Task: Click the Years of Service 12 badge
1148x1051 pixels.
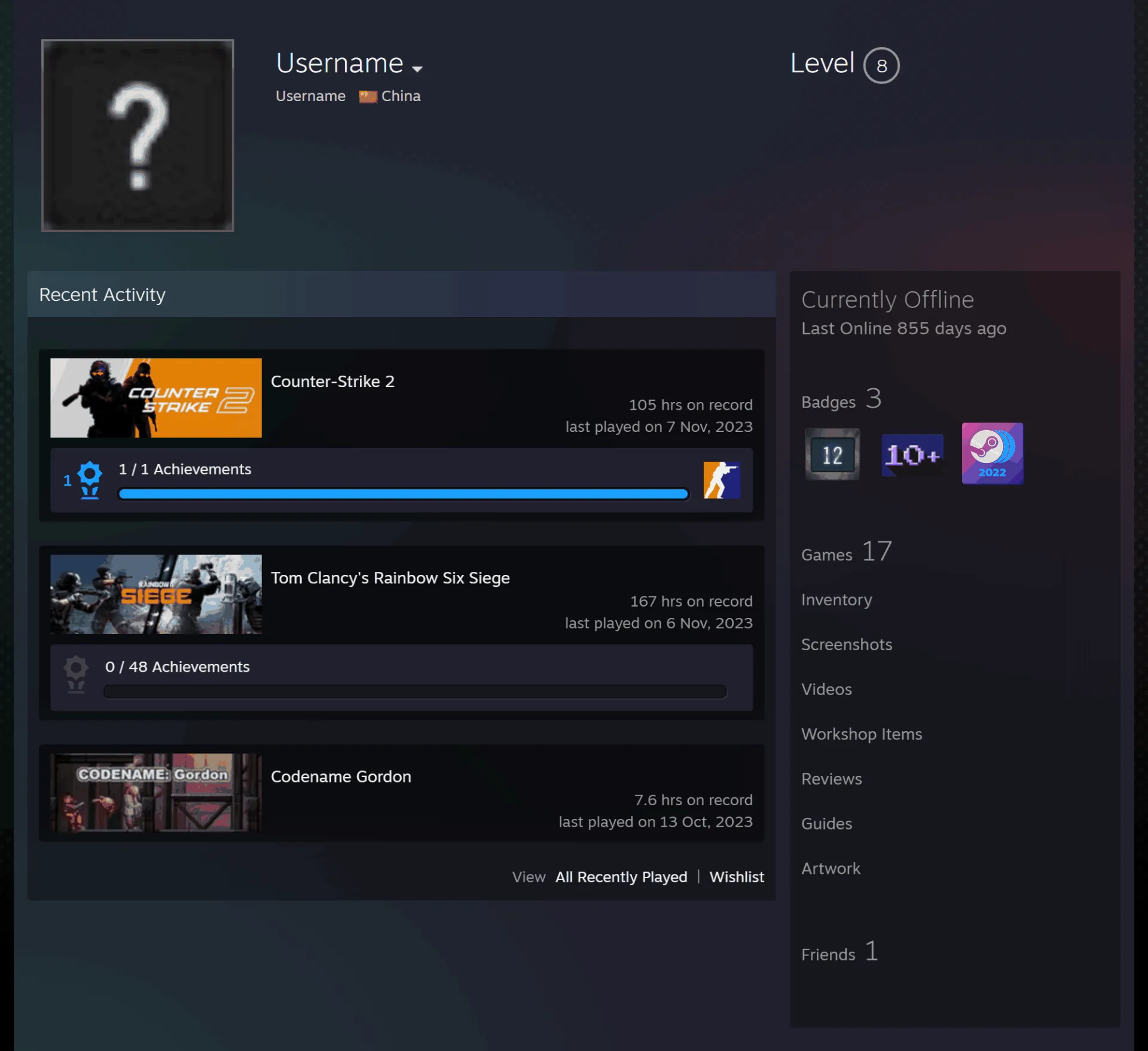Action: pos(832,455)
